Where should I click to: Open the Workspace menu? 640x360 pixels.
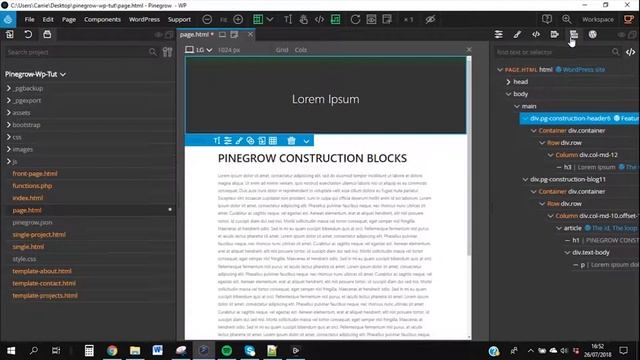click(598, 19)
